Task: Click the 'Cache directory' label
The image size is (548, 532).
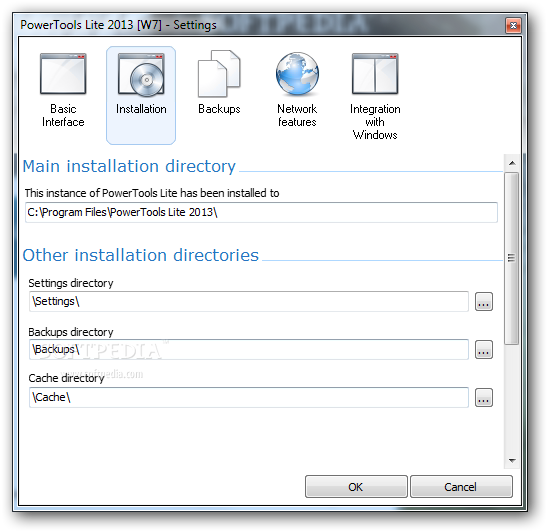Action: [66, 378]
